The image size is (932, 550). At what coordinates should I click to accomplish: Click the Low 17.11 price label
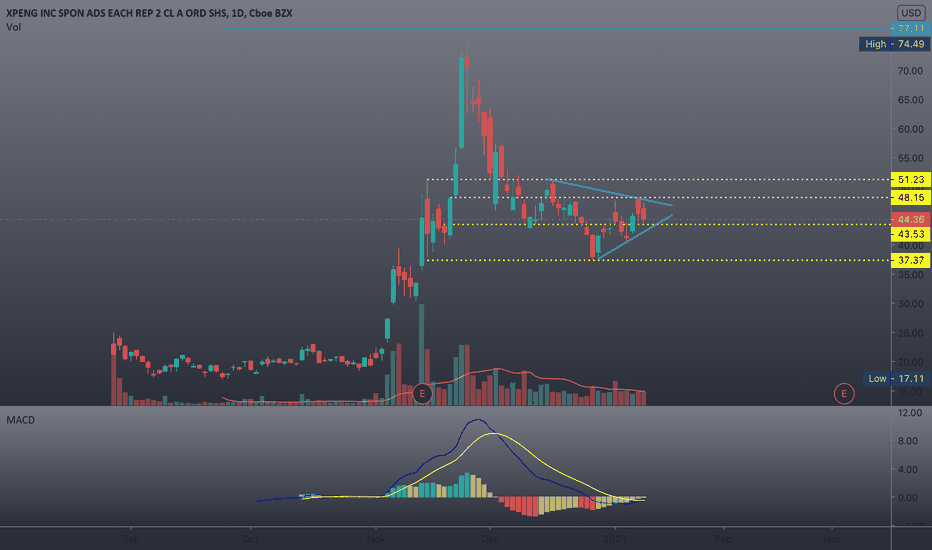(896, 378)
